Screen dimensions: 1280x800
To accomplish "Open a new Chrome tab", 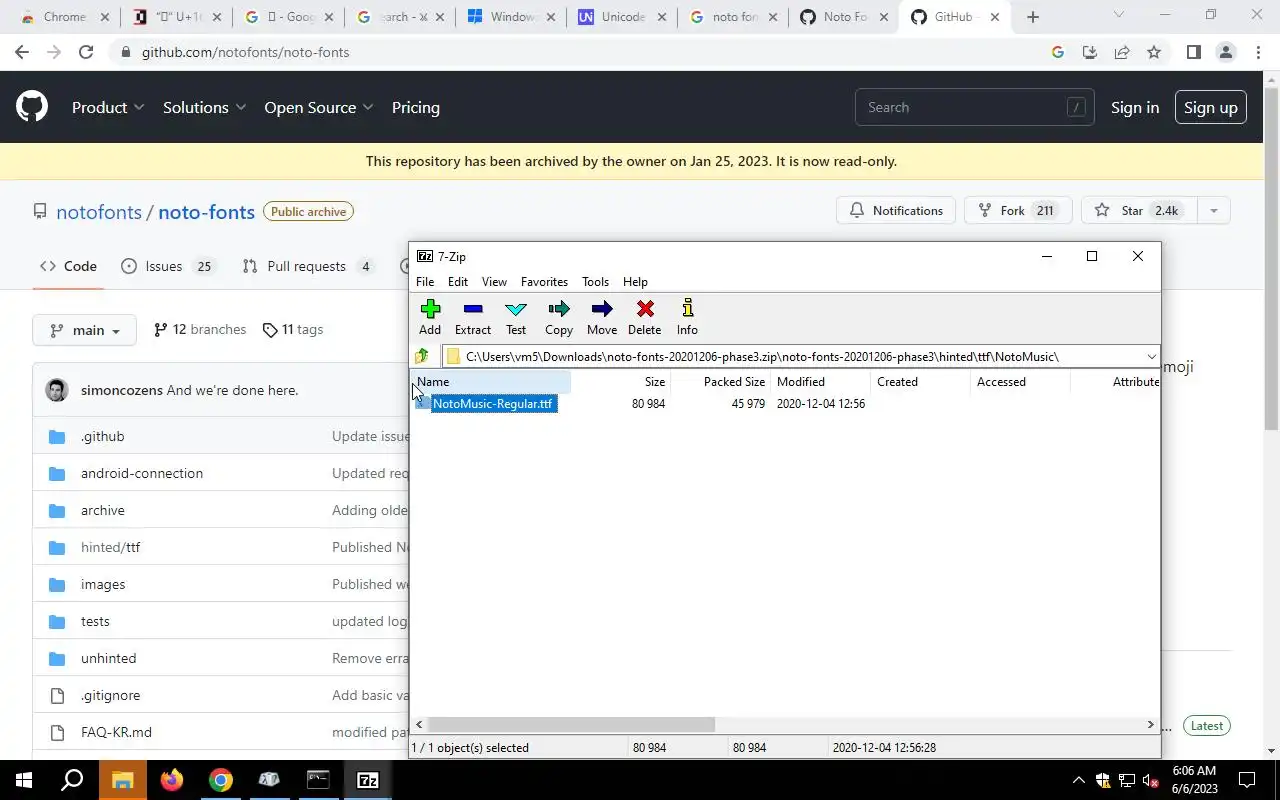I will (1033, 17).
